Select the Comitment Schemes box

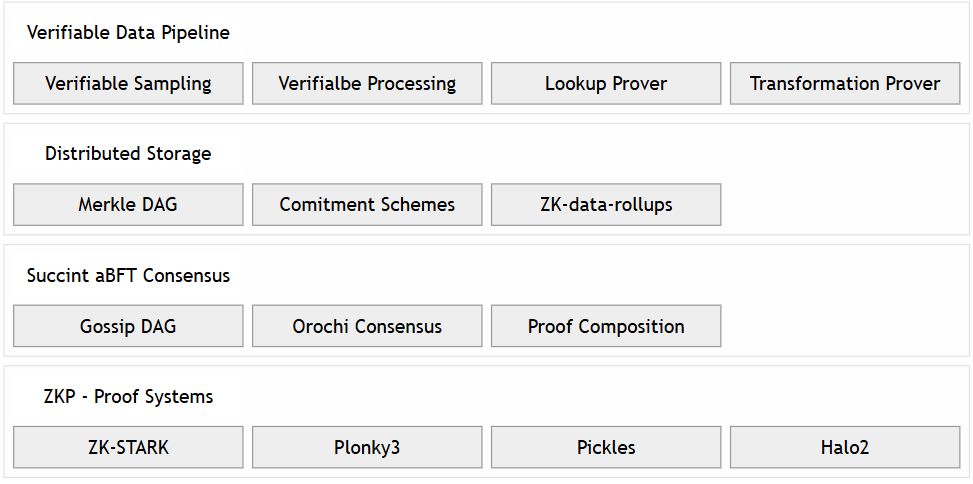pyautogui.click(x=367, y=205)
